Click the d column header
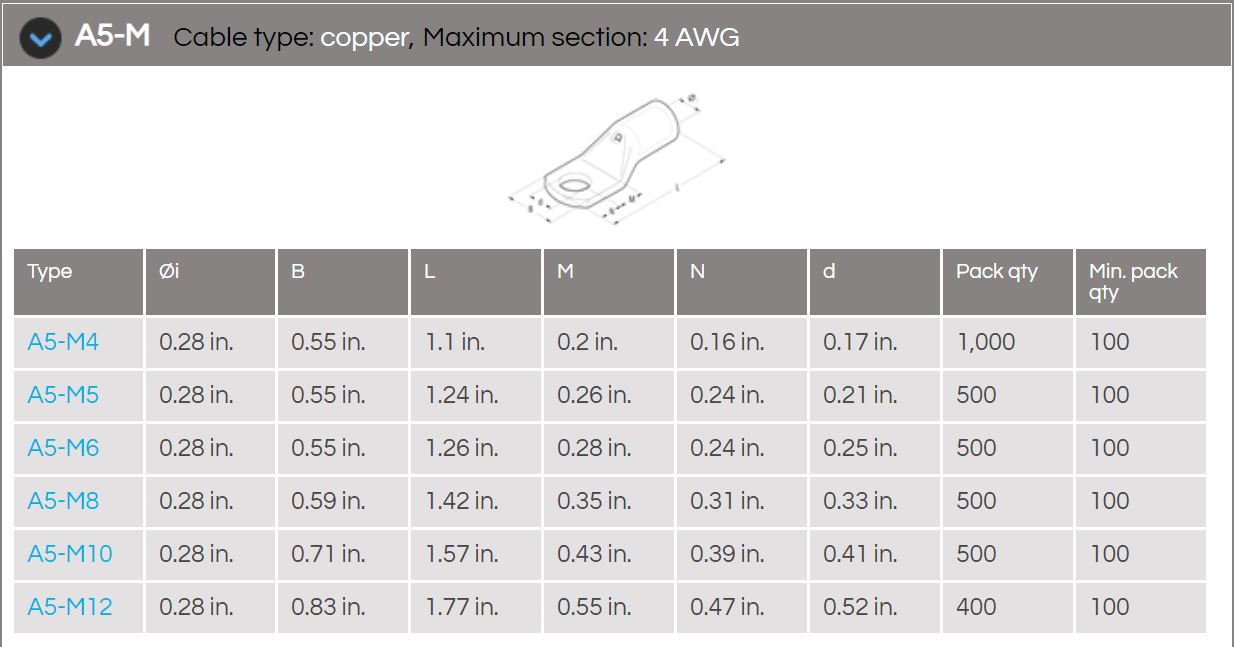Screen dimensions: 1234x647 tap(875, 282)
